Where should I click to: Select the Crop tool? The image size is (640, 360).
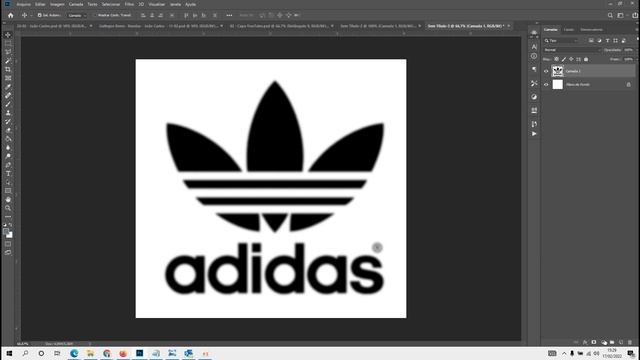pos(8,69)
